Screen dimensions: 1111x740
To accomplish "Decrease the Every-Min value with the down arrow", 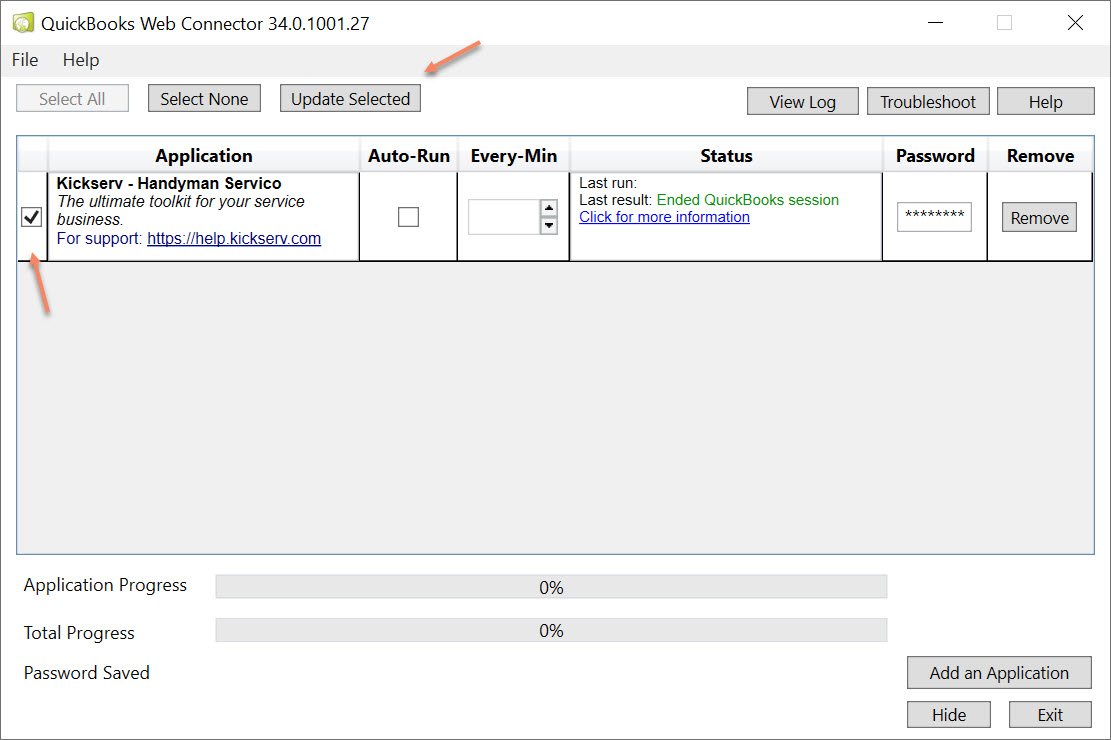I will pyautogui.click(x=548, y=226).
